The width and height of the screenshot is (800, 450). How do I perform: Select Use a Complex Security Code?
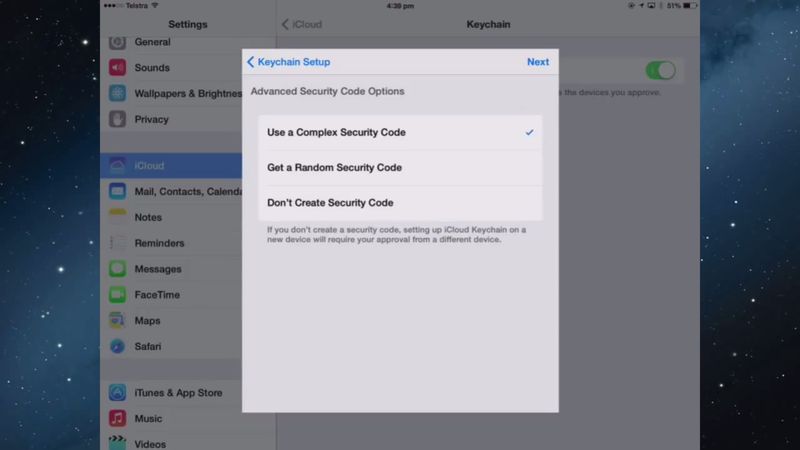pos(400,132)
